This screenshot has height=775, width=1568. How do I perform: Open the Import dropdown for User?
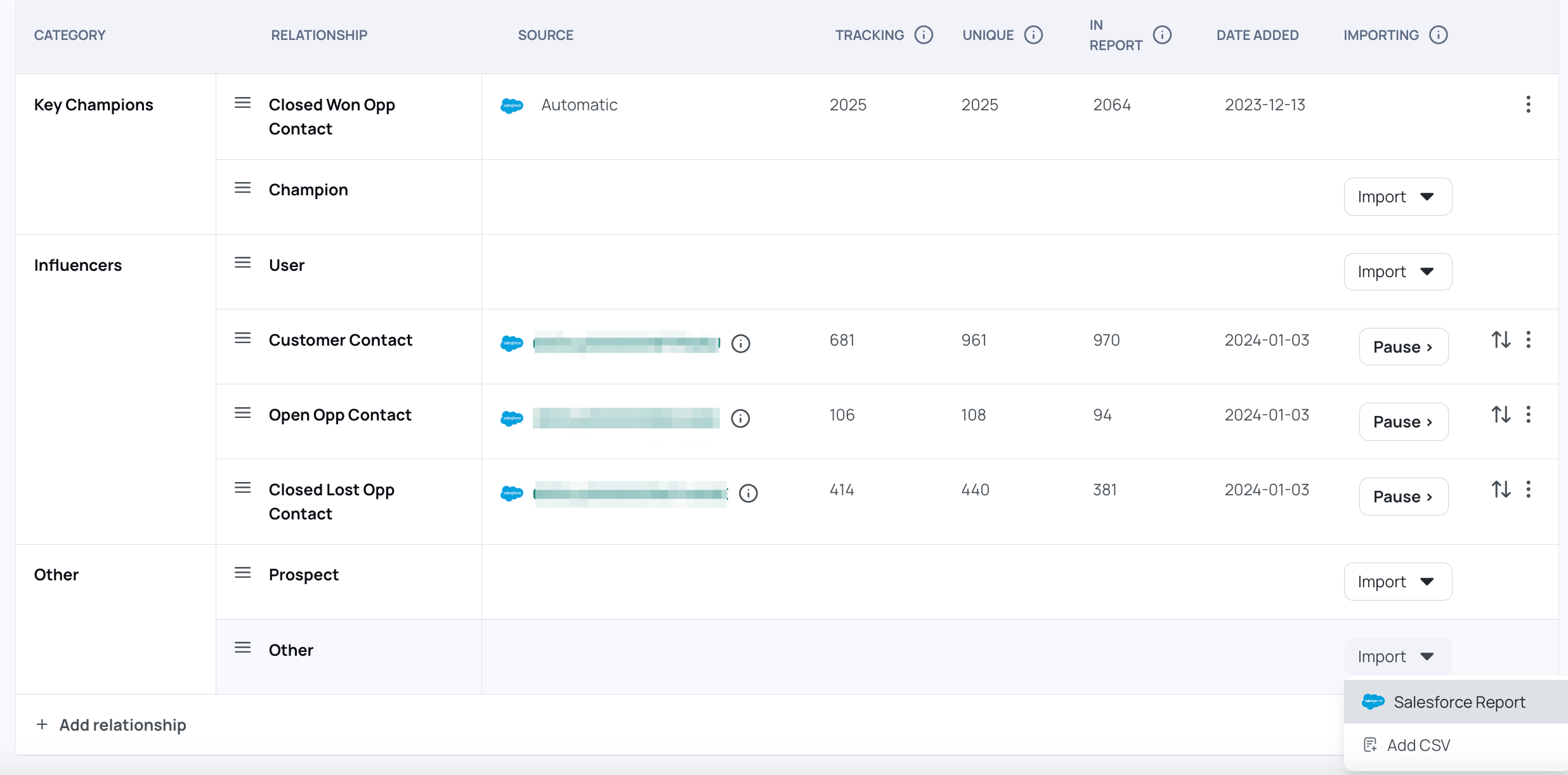tap(1397, 271)
